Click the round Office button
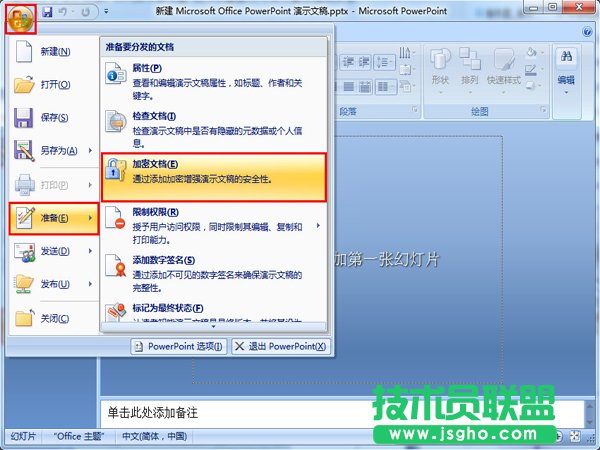The height and width of the screenshot is (450, 600). coord(20,18)
